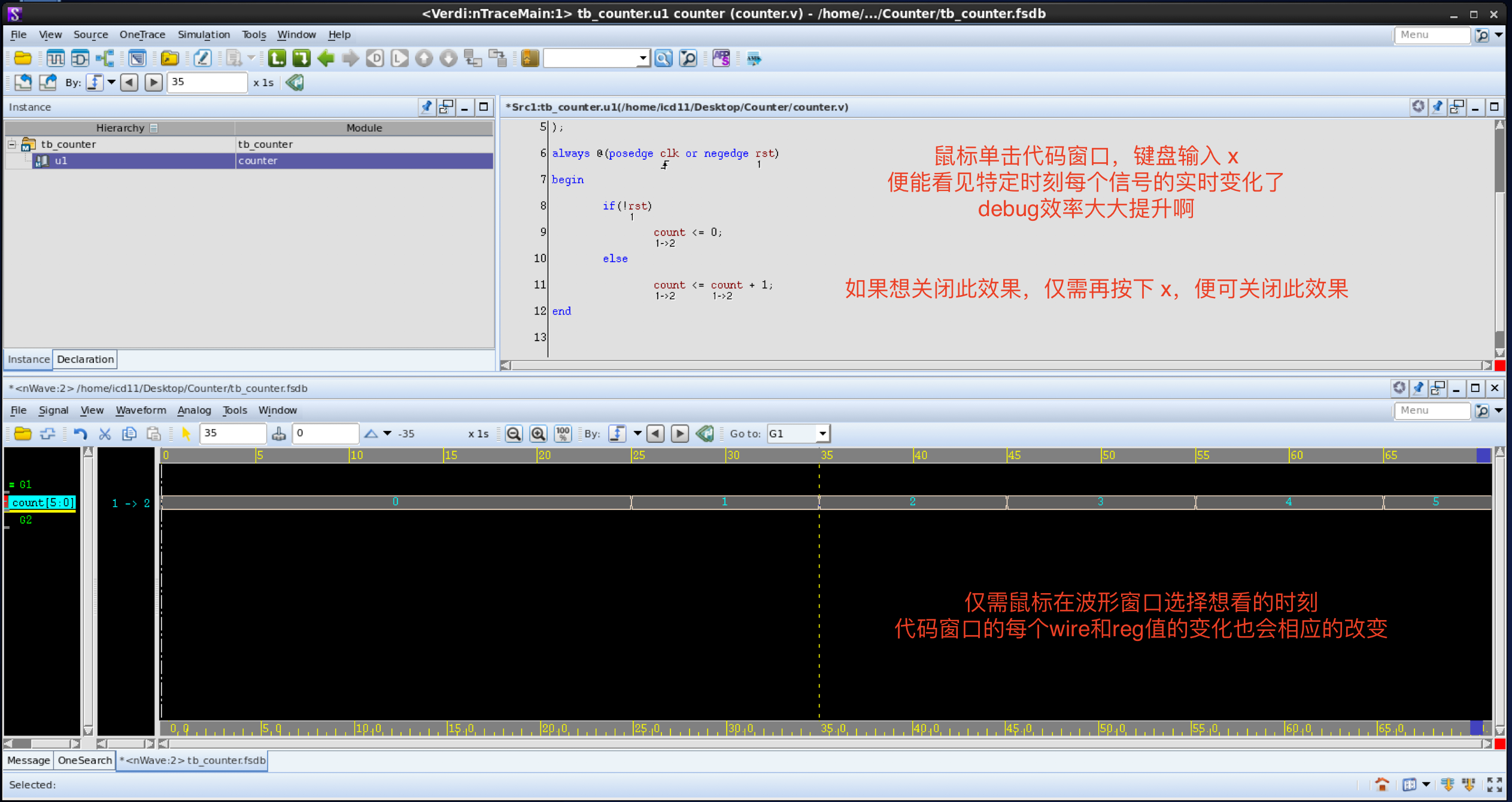Trace driver using the D diamond icon
The width and height of the screenshot is (1512, 802).
(x=375, y=58)
